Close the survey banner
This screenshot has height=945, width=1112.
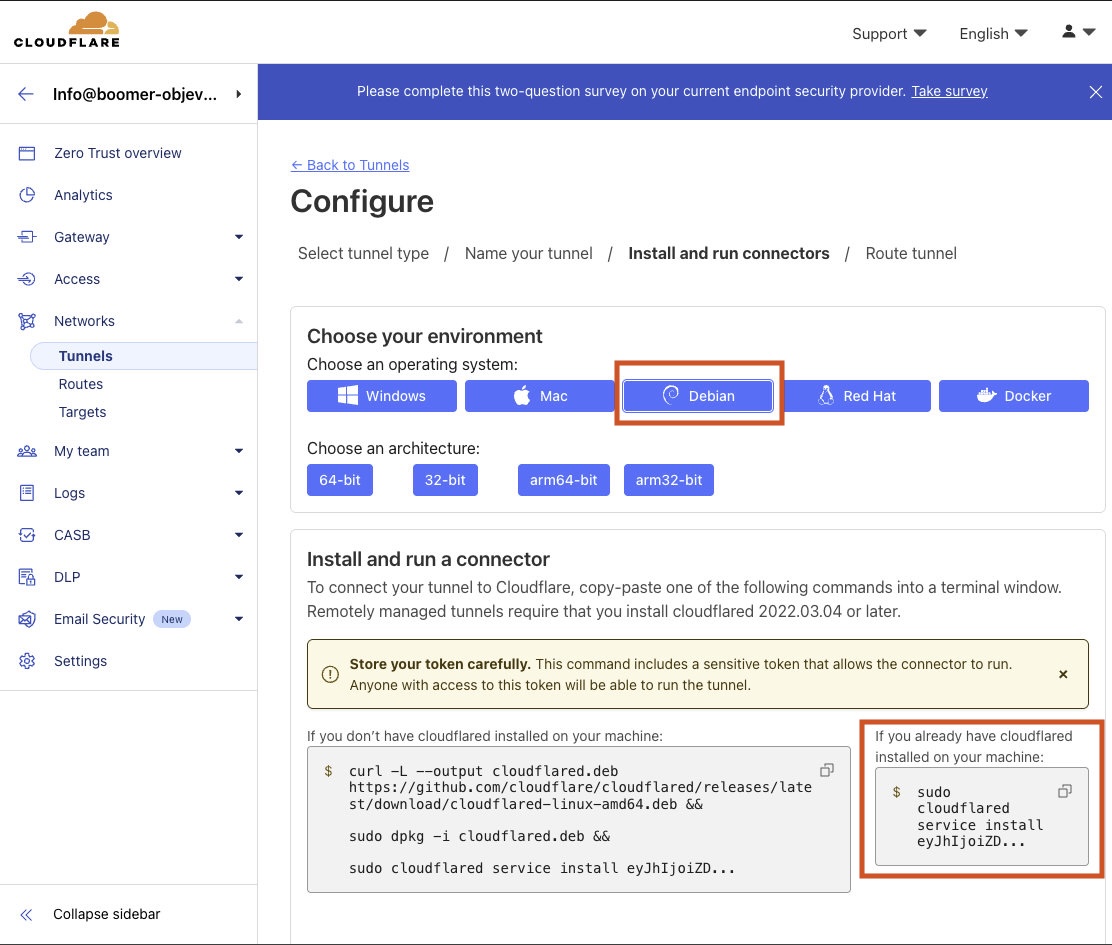tap(1095, 92)
